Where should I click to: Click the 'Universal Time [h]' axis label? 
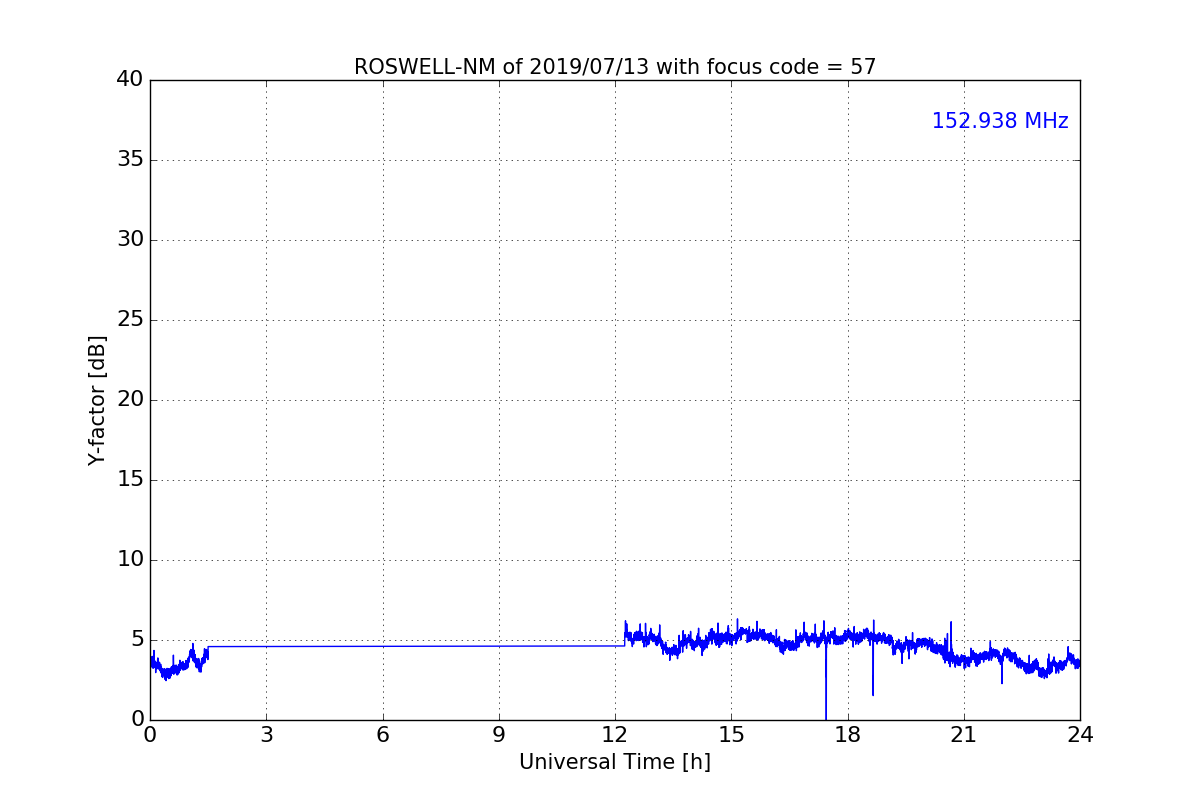(615, 762)
